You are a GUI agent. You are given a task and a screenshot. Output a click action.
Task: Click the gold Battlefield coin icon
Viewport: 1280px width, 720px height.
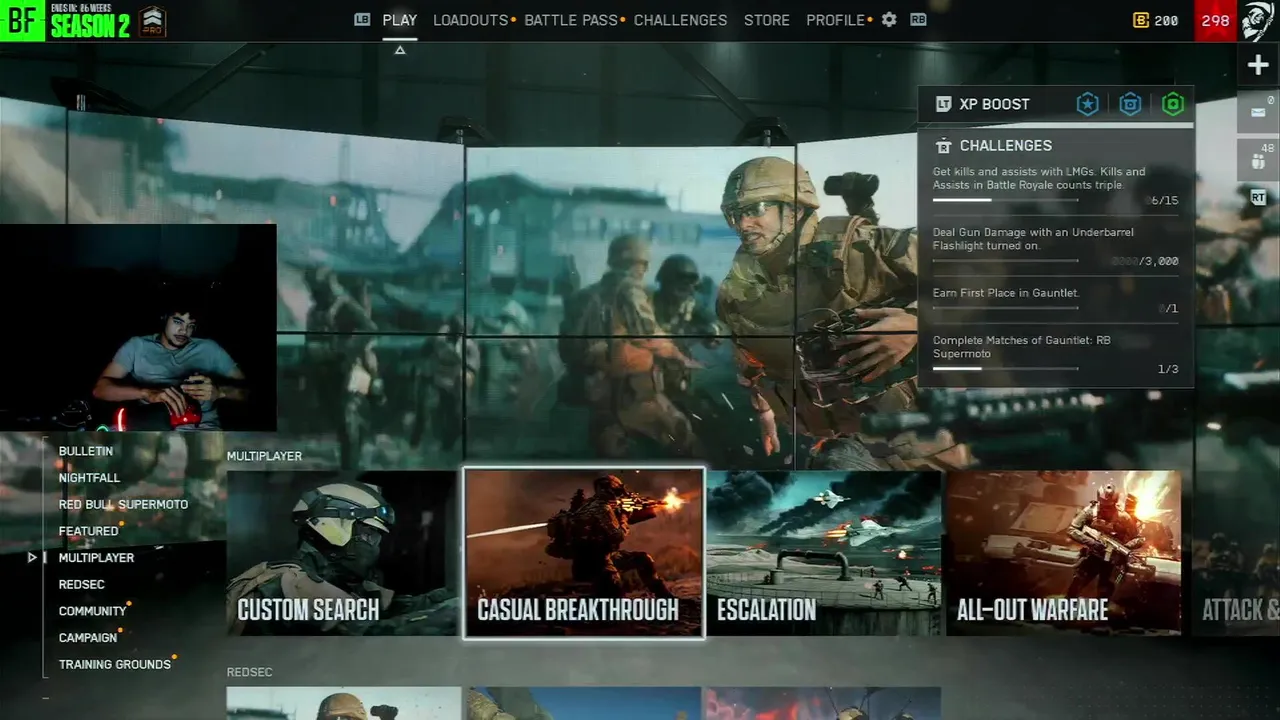point(1141,20)
